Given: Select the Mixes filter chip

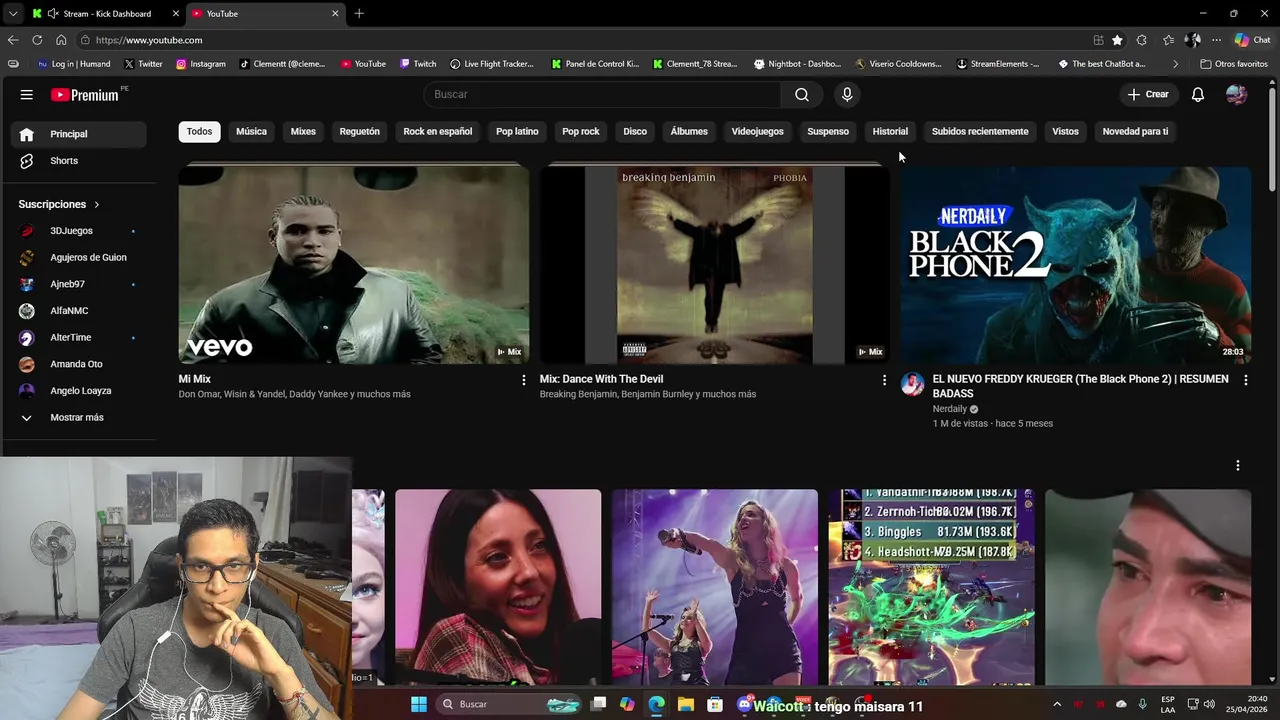Looking at the screenshot, I should click(x=303, y=131).
